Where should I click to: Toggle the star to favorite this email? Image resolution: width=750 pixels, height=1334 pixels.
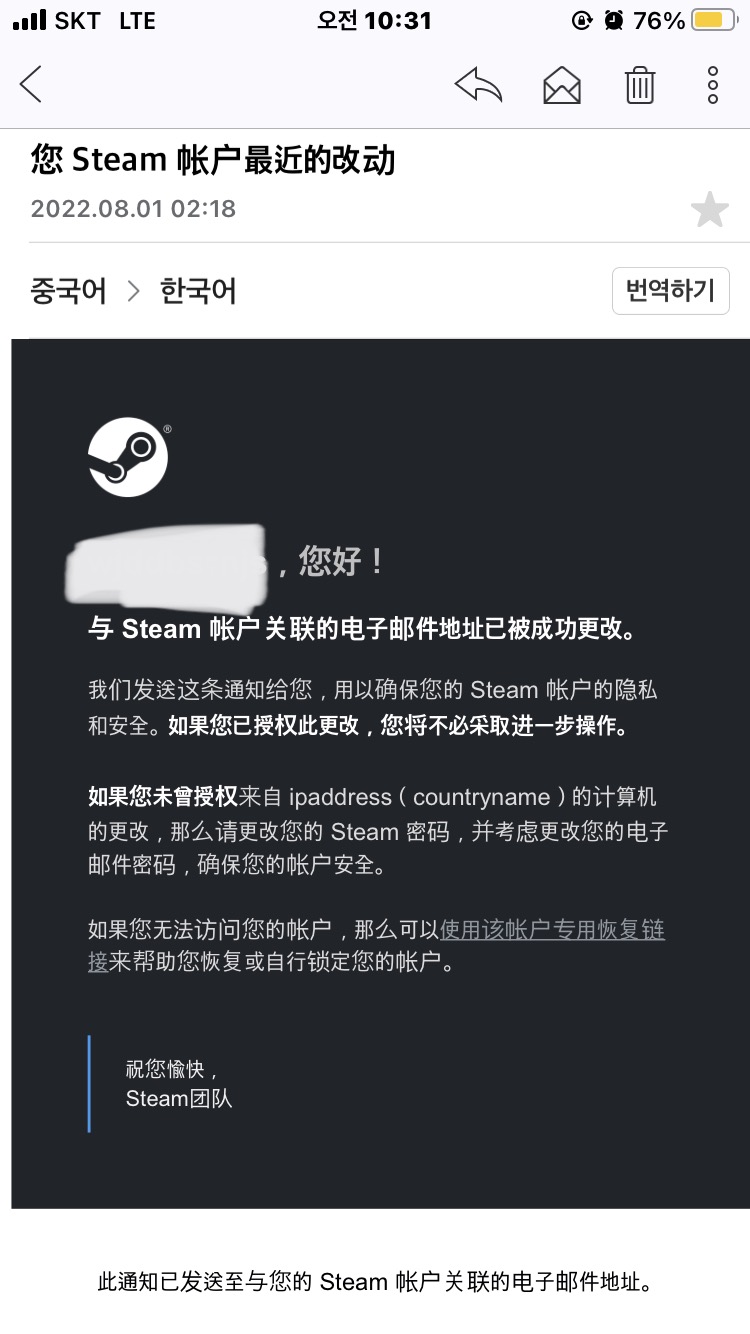pyautogui.click(x=710, y=210)
